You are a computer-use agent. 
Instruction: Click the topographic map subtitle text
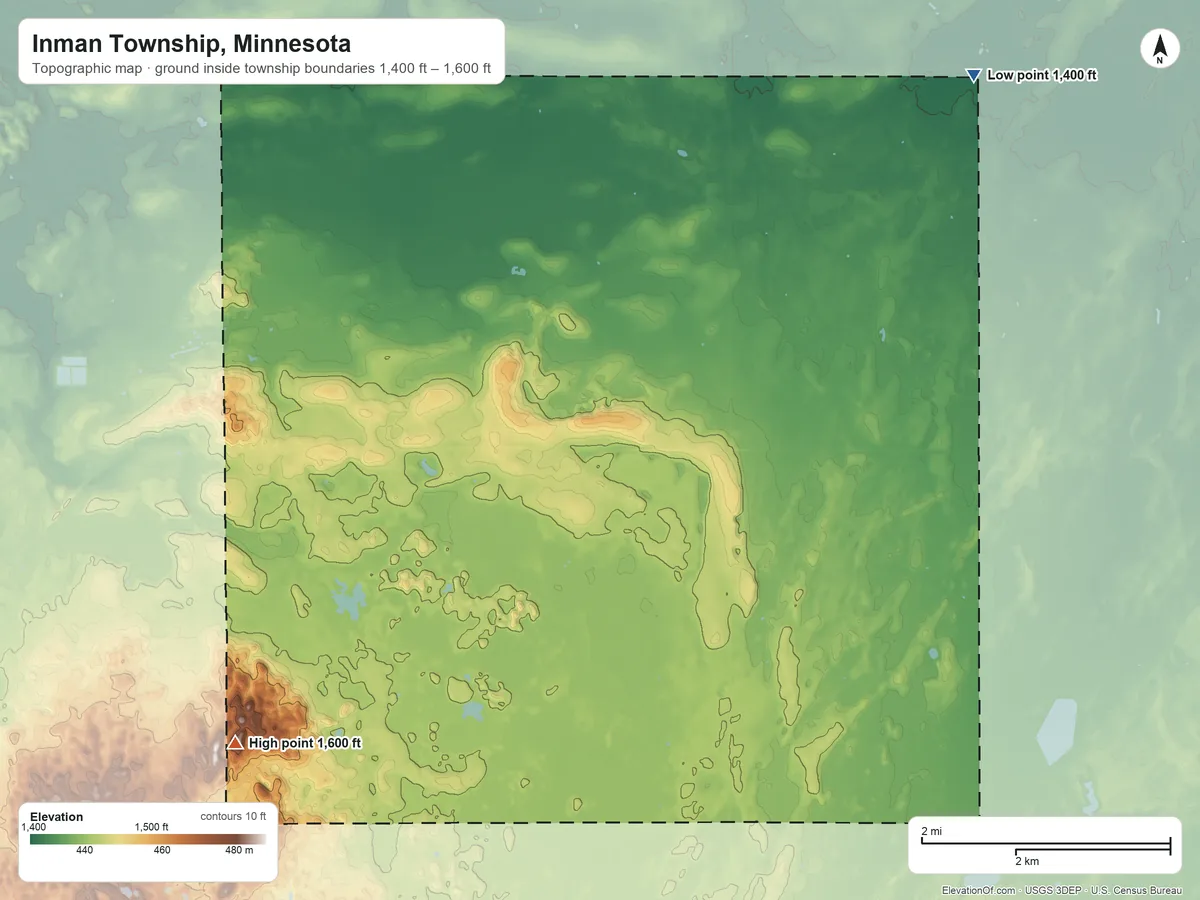261,69
